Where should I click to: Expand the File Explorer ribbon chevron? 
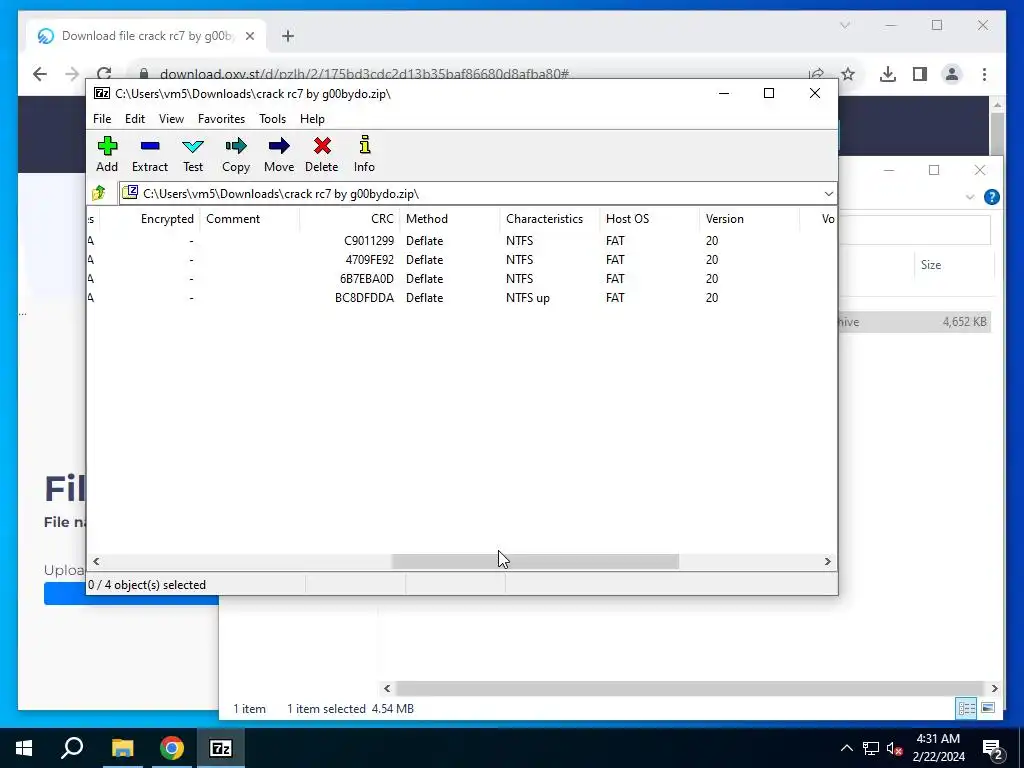pos(970,197)
